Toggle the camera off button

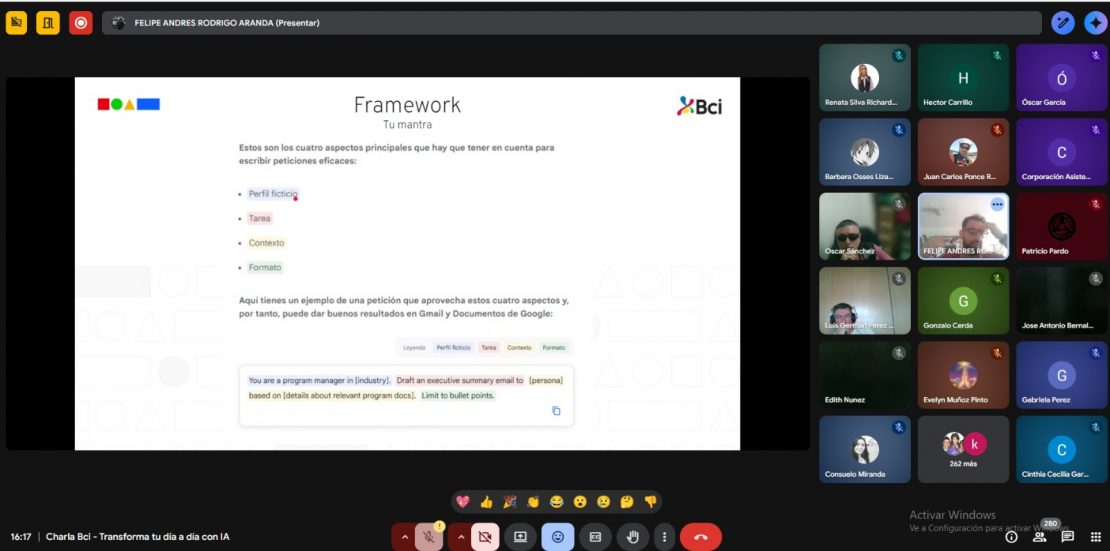click(x=485, y=537)
